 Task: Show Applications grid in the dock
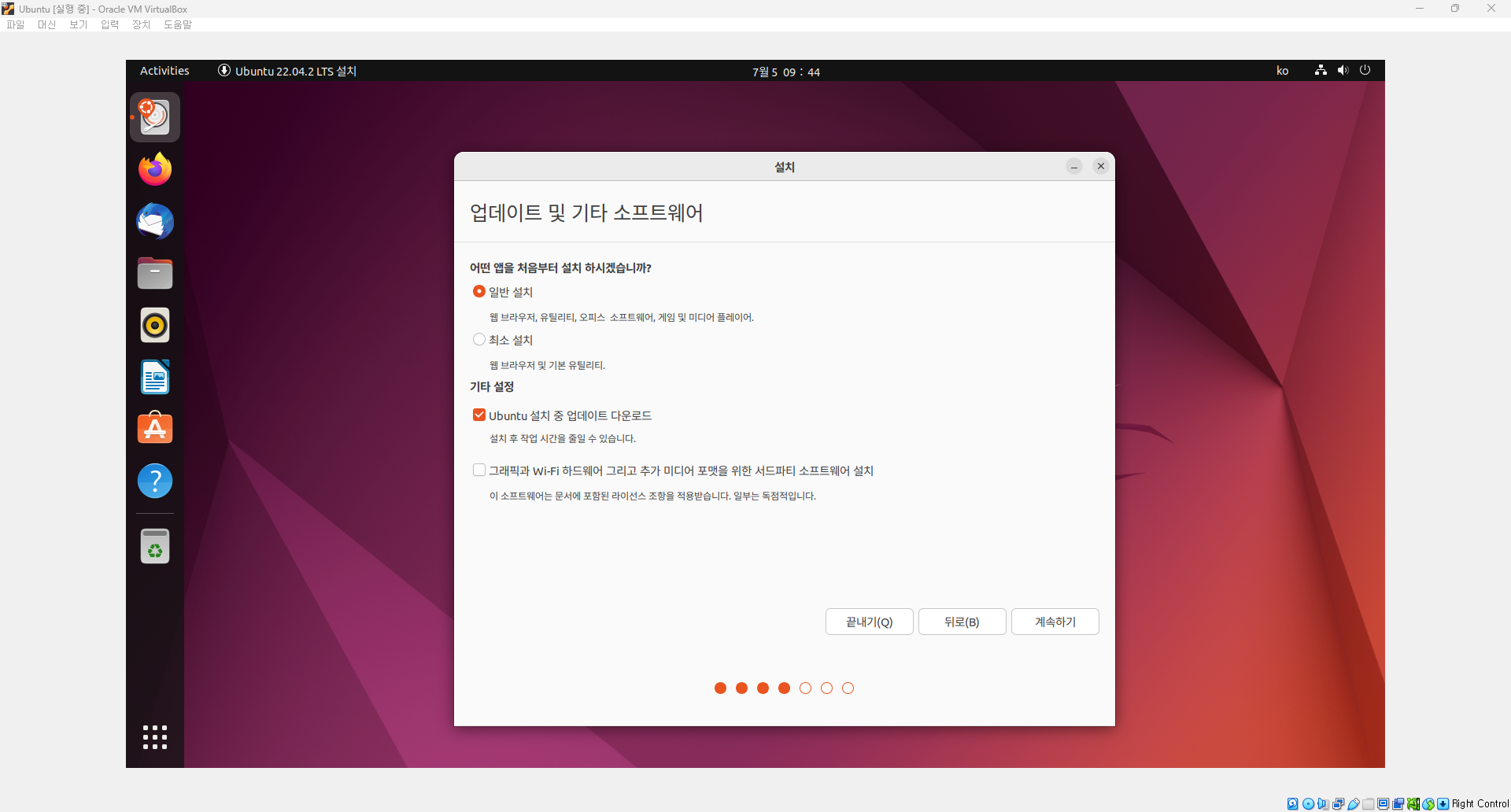(x=155, y=737)
